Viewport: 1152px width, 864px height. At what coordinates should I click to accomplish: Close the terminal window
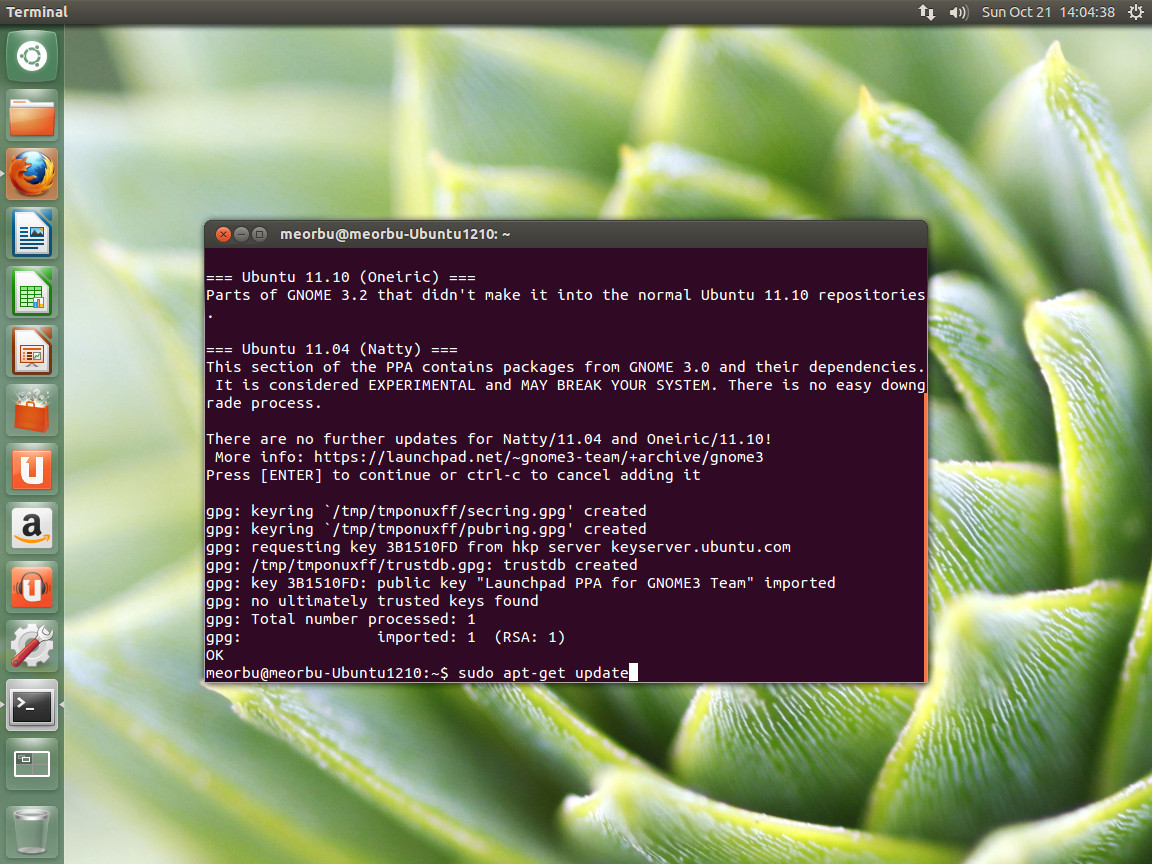point(223,234)
